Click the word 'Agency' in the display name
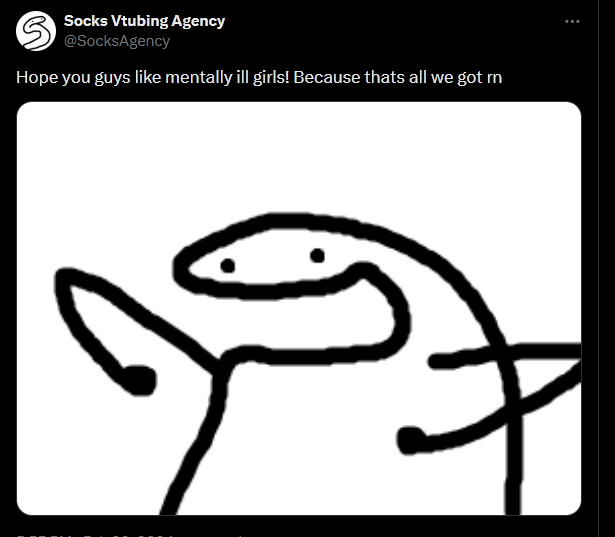Viewport: 615px width, 537px height. [198, 22]
